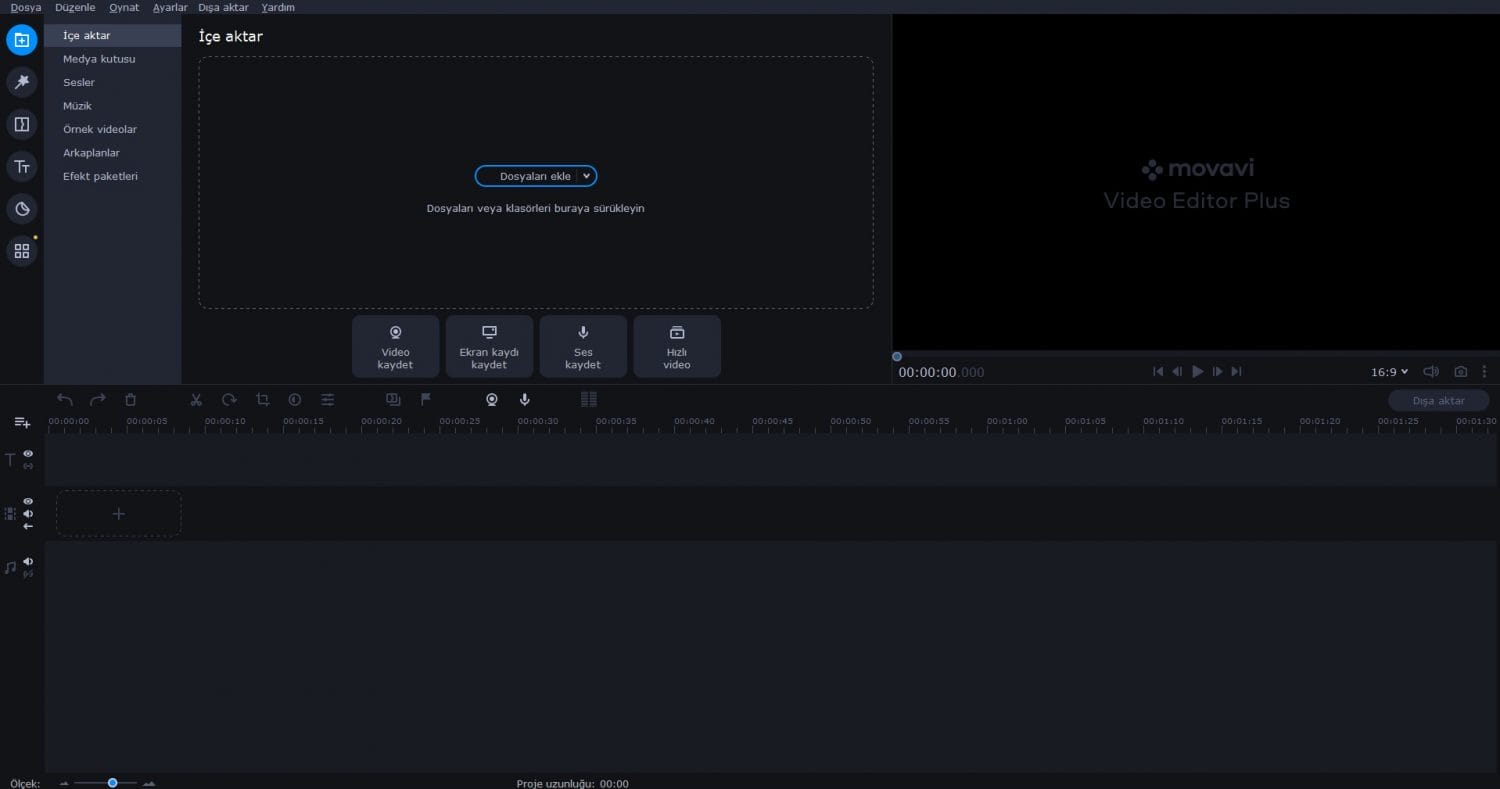This screenshot has height=789, width=1500.
Task: Mute the audio track with the music note
Action: [x=28, y=562]
